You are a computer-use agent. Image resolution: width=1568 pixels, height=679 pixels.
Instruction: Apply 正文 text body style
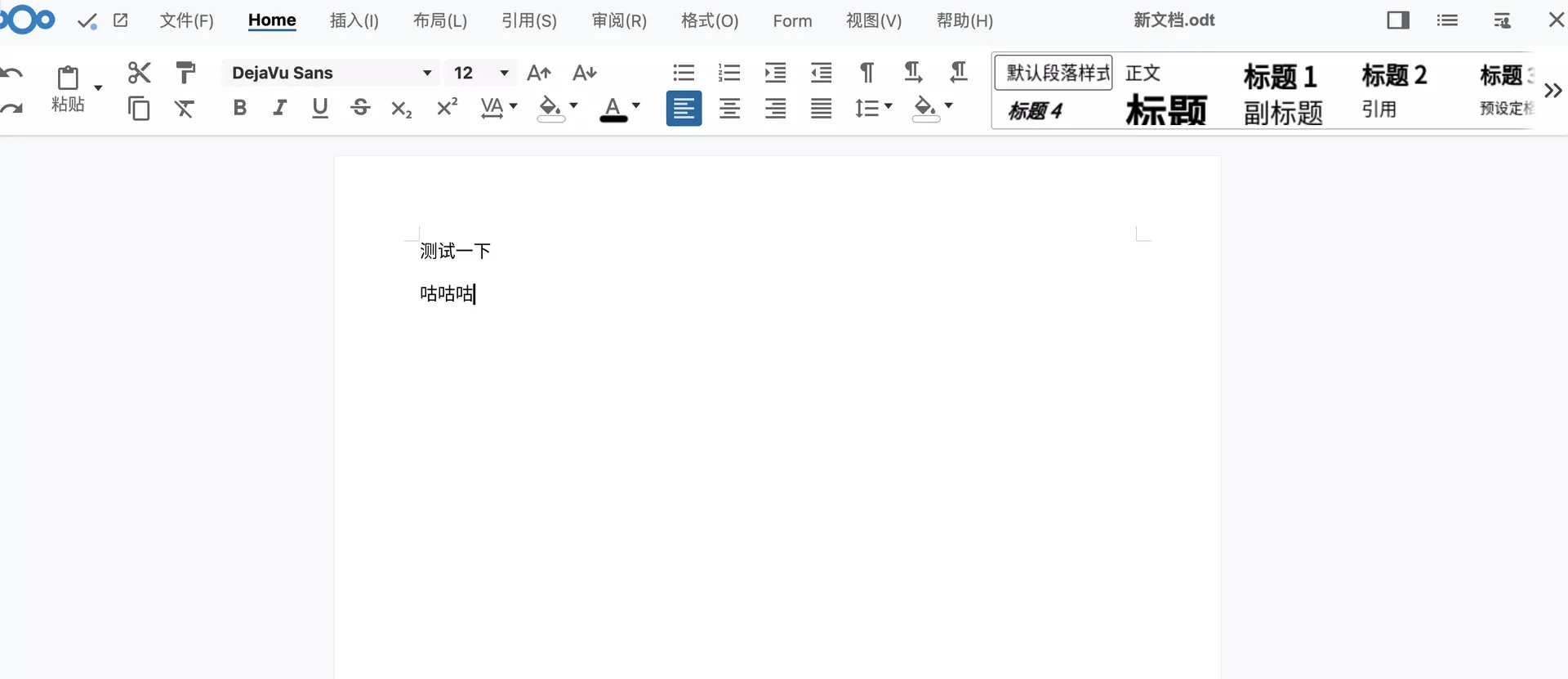[x=1143, y=74]
